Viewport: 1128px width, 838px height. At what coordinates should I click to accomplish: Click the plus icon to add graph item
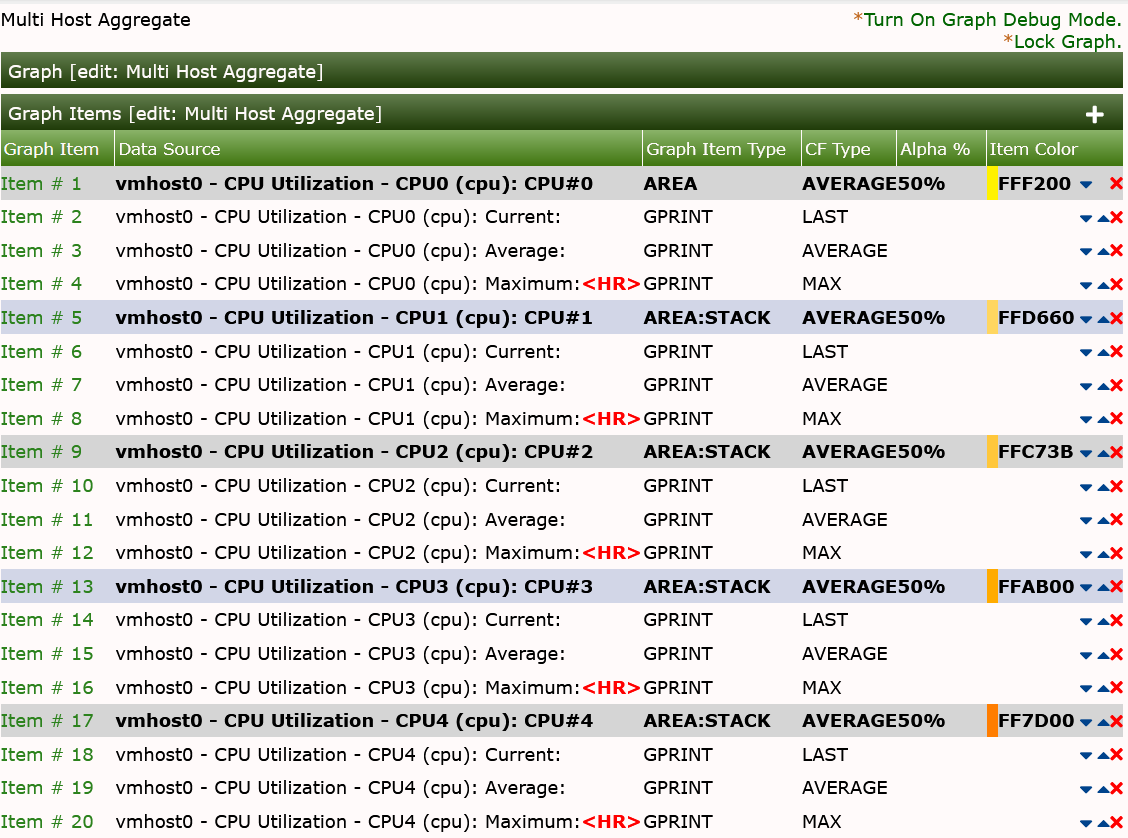[1094, 114]
